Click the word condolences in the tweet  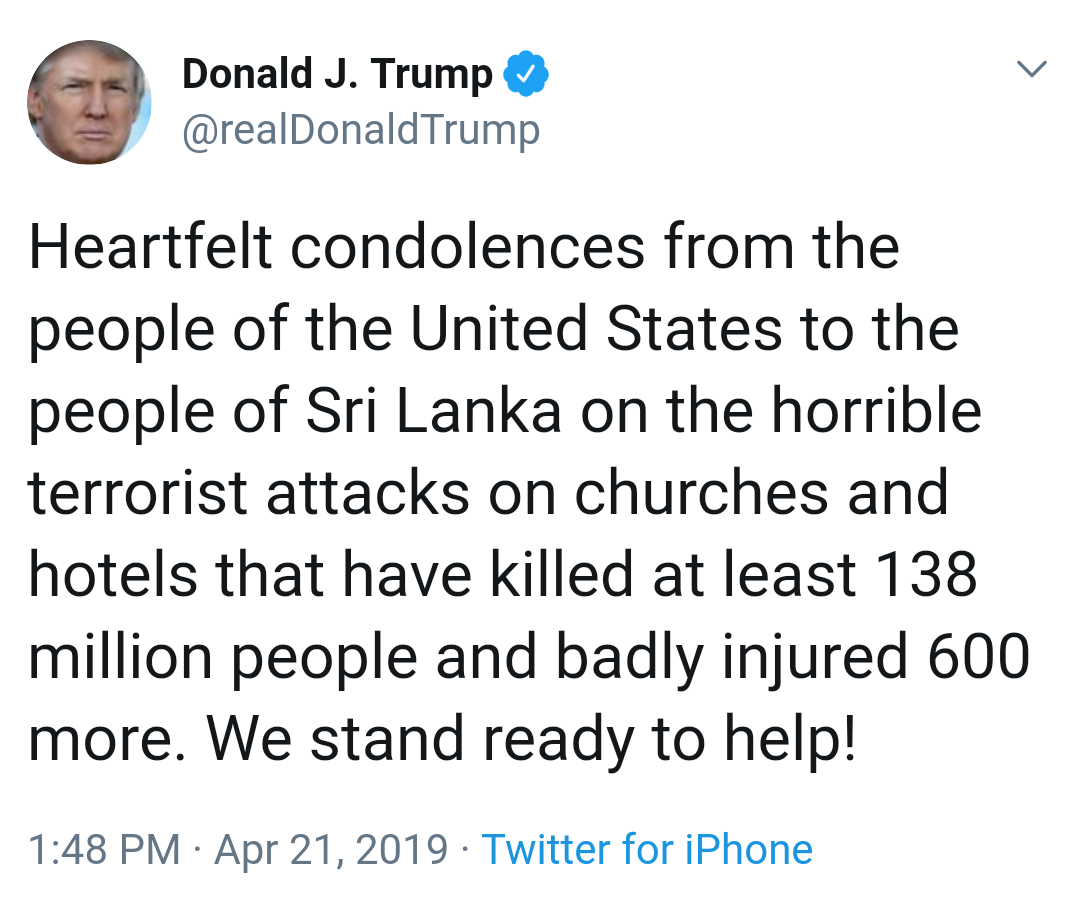click(x=468, y=247)
